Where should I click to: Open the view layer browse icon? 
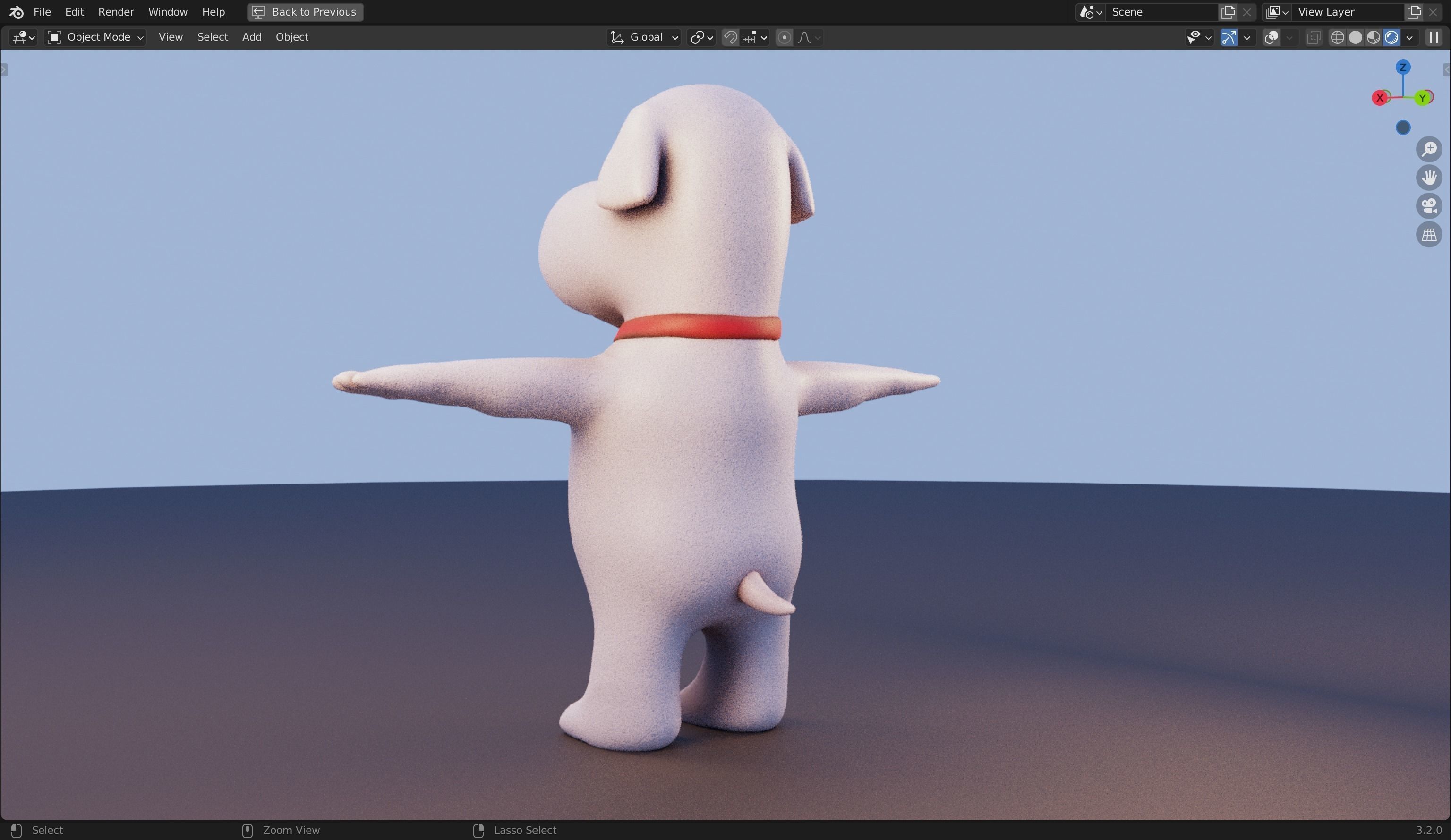pos(1277,12)
